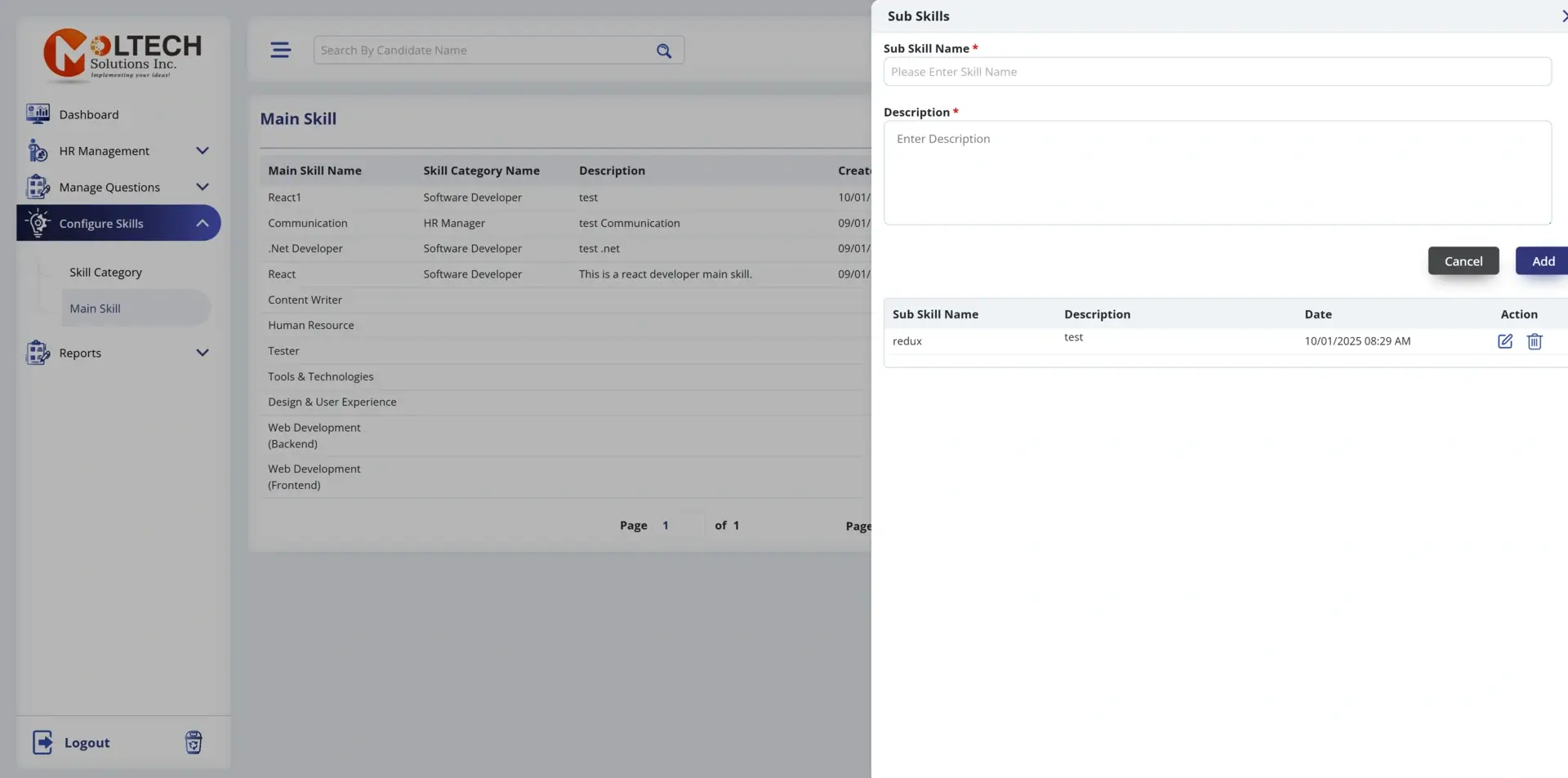Viewport: 1568px width, 778px height.
Task: Expand the Reports menu chevron
Action: [202, 353]
